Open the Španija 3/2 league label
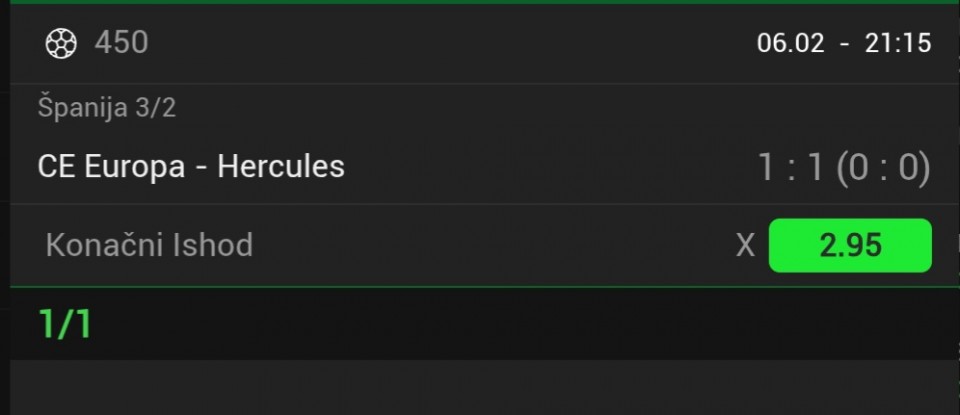960x415 pixels. pyautogui.click(x=107, y=108)
